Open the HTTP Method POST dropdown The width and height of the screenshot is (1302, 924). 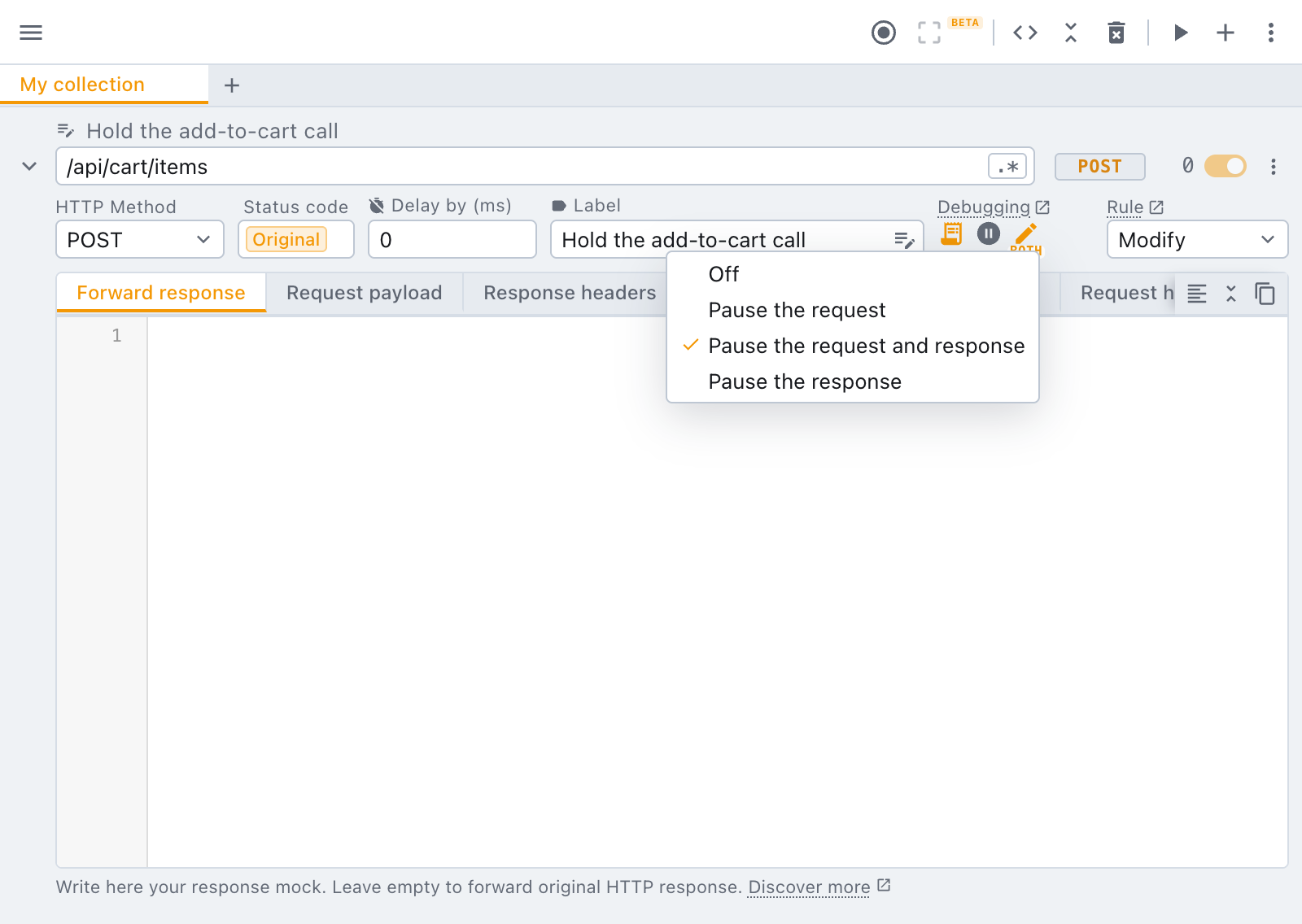point(140,240)
